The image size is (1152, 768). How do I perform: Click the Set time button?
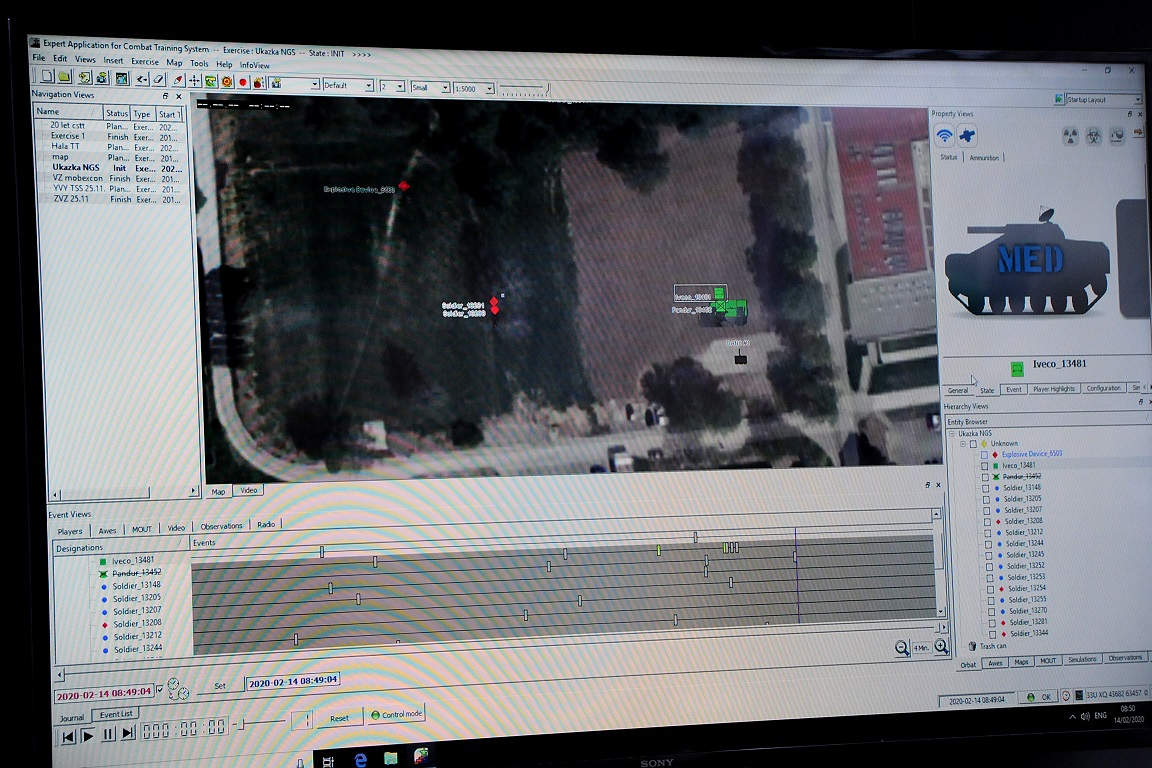(x=220, y=686)
